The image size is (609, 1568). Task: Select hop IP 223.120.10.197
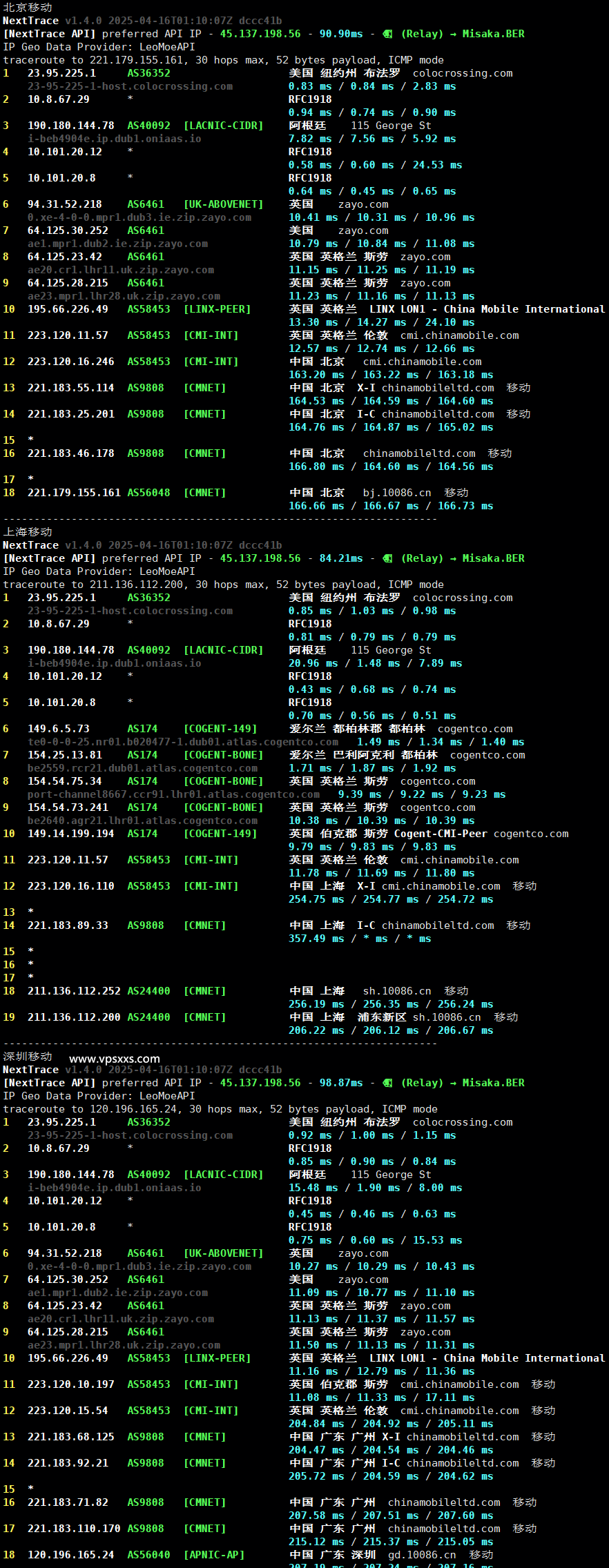71,1384
